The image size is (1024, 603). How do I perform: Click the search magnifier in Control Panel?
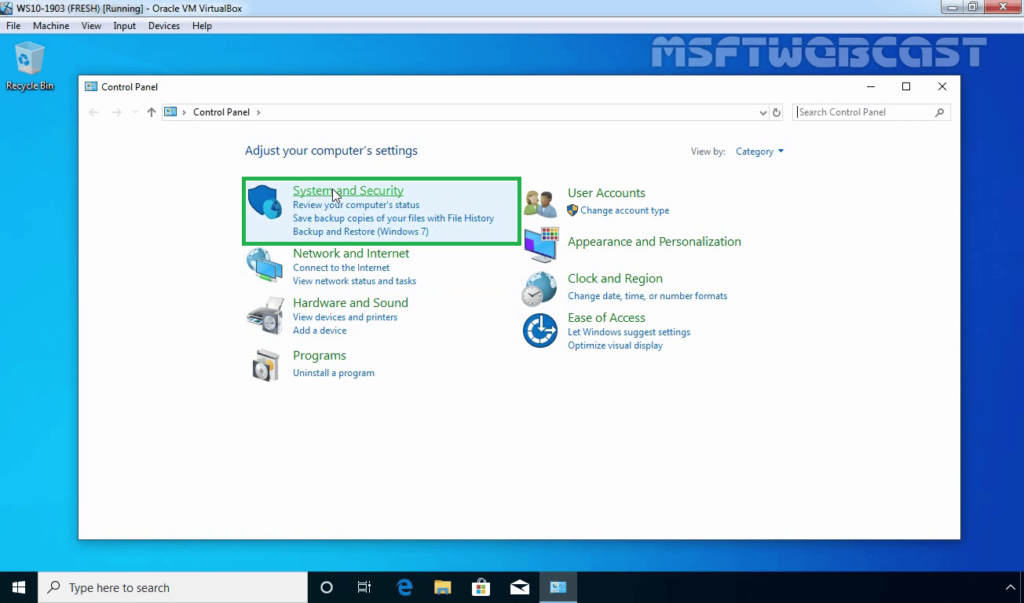(x=939, y=112)
